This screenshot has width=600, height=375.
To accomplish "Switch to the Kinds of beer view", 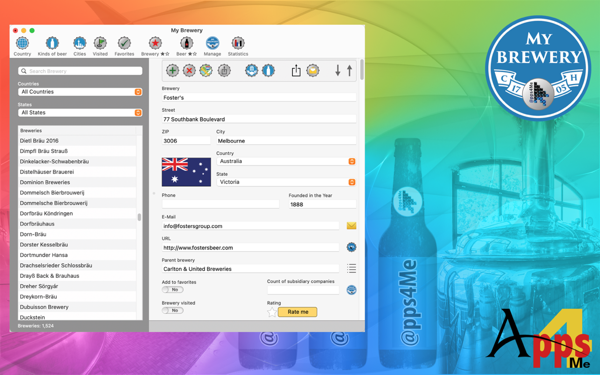I will (52, 46).
